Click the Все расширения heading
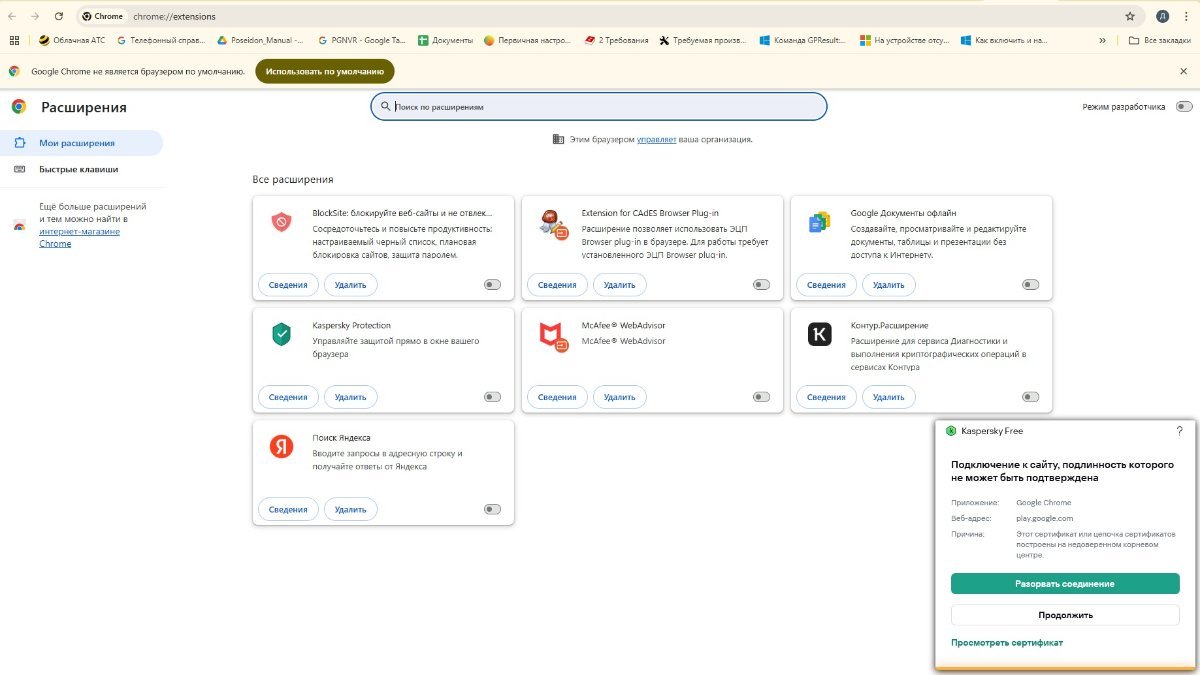Viewport: 1200px width, 675px height. (293, 179)
